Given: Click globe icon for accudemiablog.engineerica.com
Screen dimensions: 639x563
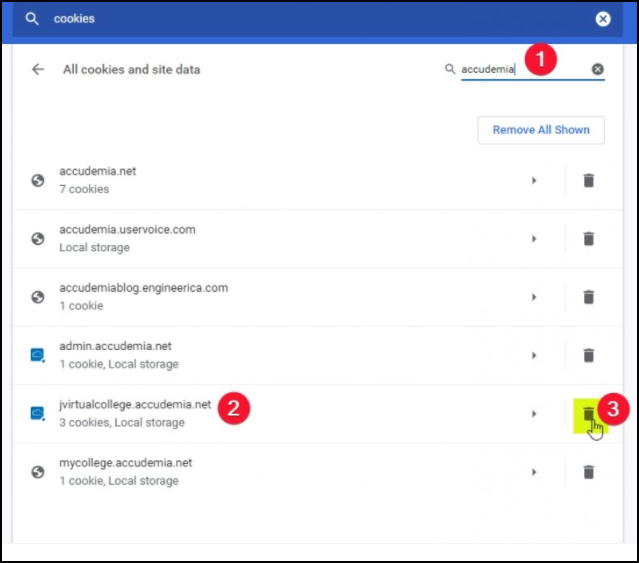Looking at the screenshot, I should pyautogui.click(x=38, y=297).
